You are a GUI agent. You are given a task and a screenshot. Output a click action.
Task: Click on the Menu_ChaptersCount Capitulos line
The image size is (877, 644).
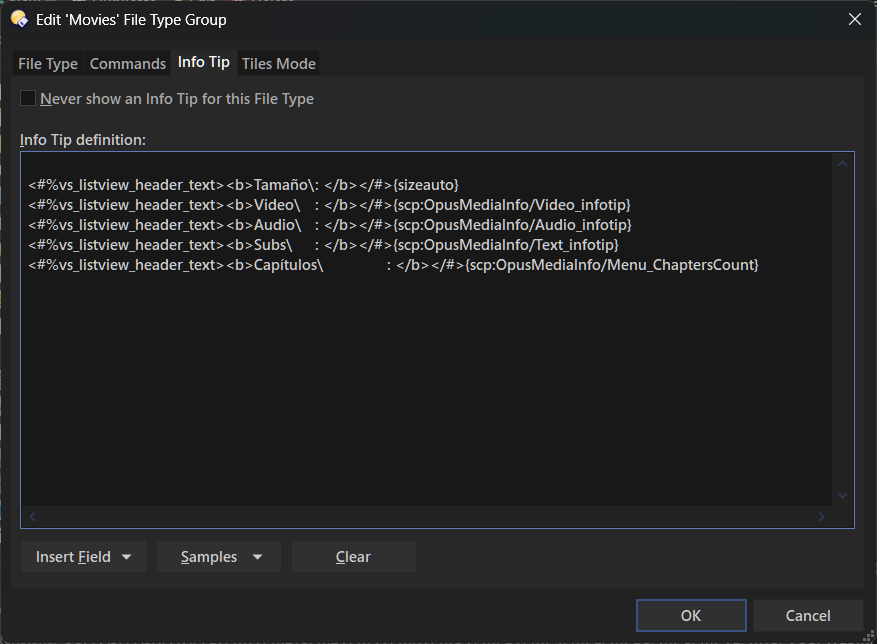click(x=393, y=265)
